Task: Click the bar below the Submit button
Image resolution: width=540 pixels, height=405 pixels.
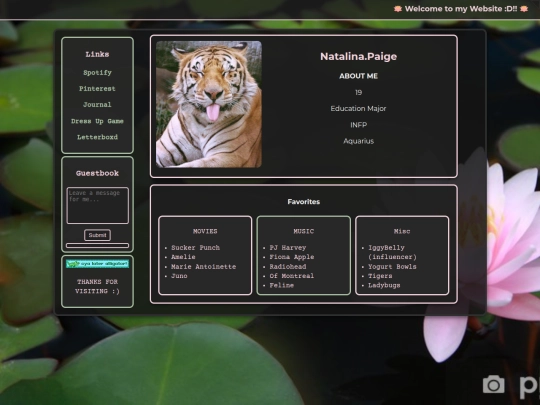Action: click(x=97, y=246)
